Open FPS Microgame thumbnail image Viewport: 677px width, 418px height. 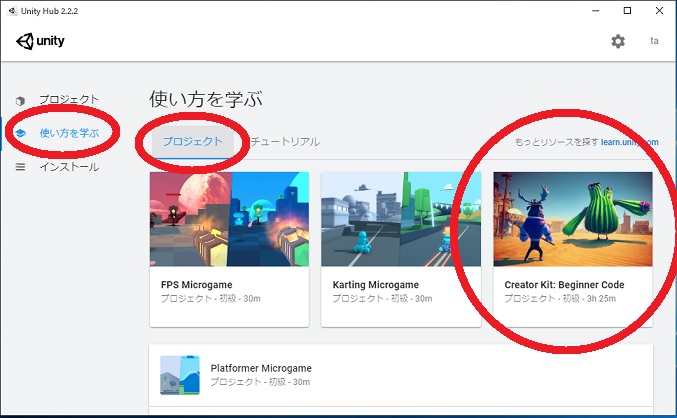pos(229,219)
